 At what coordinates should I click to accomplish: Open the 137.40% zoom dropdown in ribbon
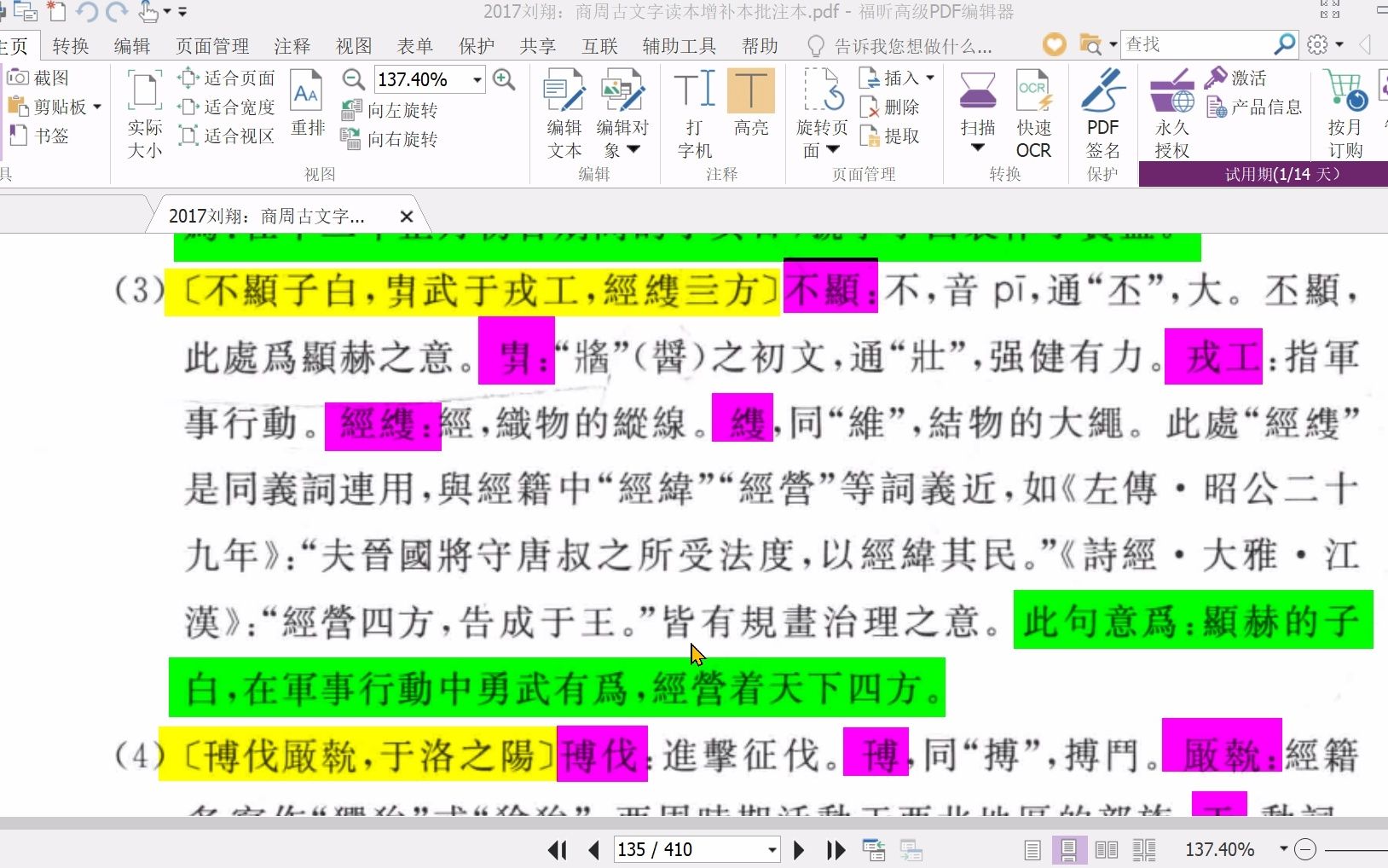(477, 79)
